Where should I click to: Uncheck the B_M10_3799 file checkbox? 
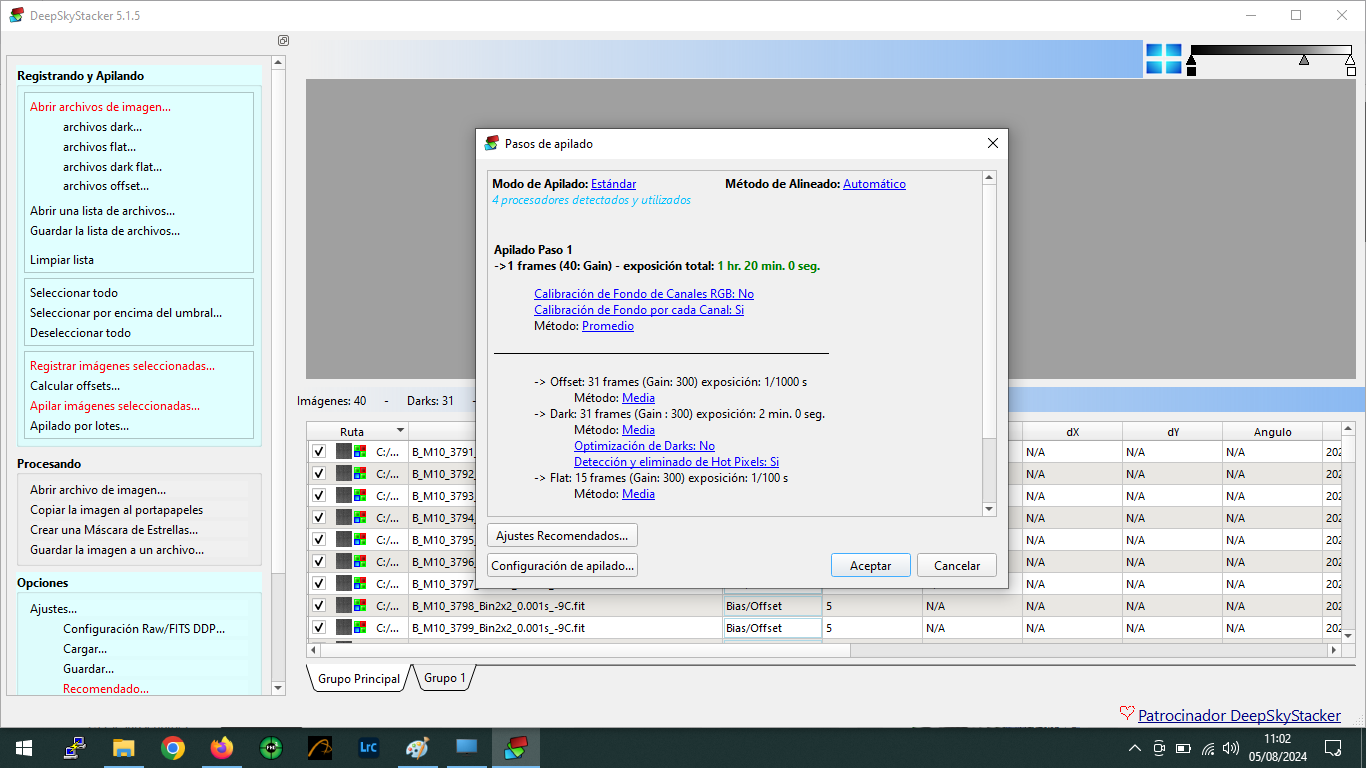tap(319, 627)
